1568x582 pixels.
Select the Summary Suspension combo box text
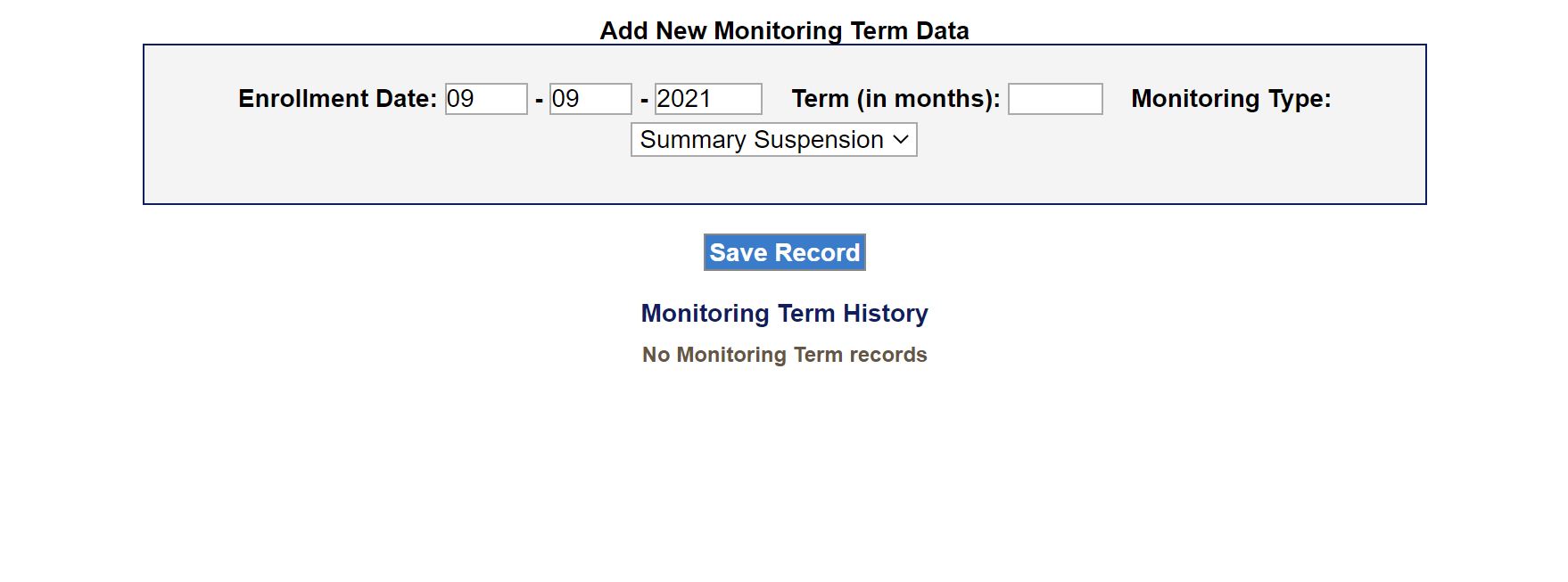click(x=761, y=140)
